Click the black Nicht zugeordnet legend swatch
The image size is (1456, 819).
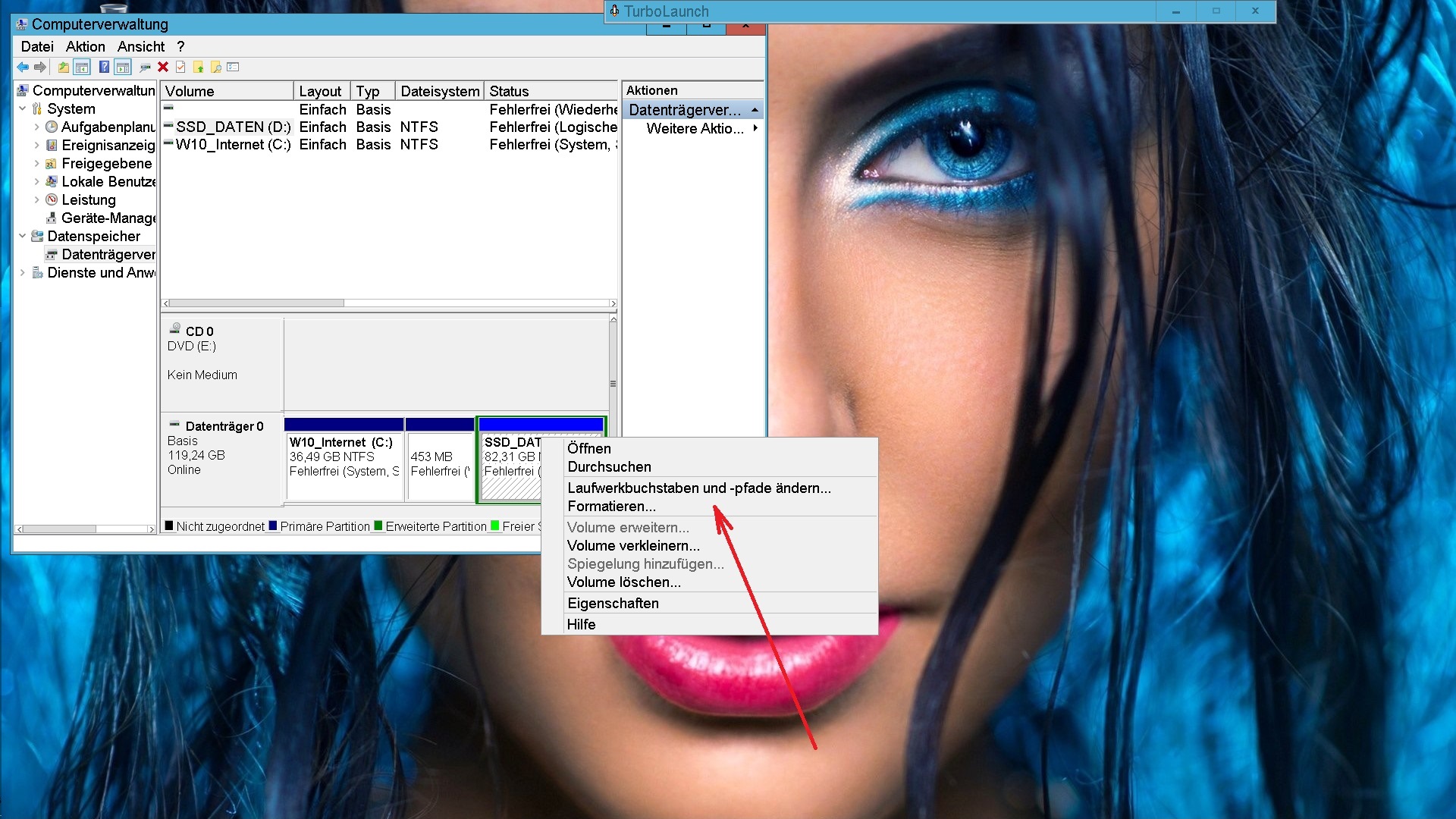pyautogui.click(x=169, y=526)
